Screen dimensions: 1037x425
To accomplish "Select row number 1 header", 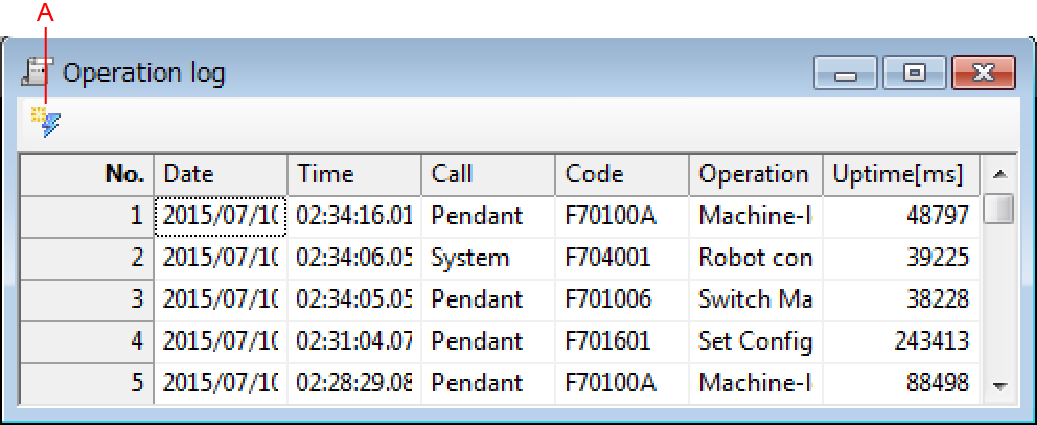I will [87, 215].
